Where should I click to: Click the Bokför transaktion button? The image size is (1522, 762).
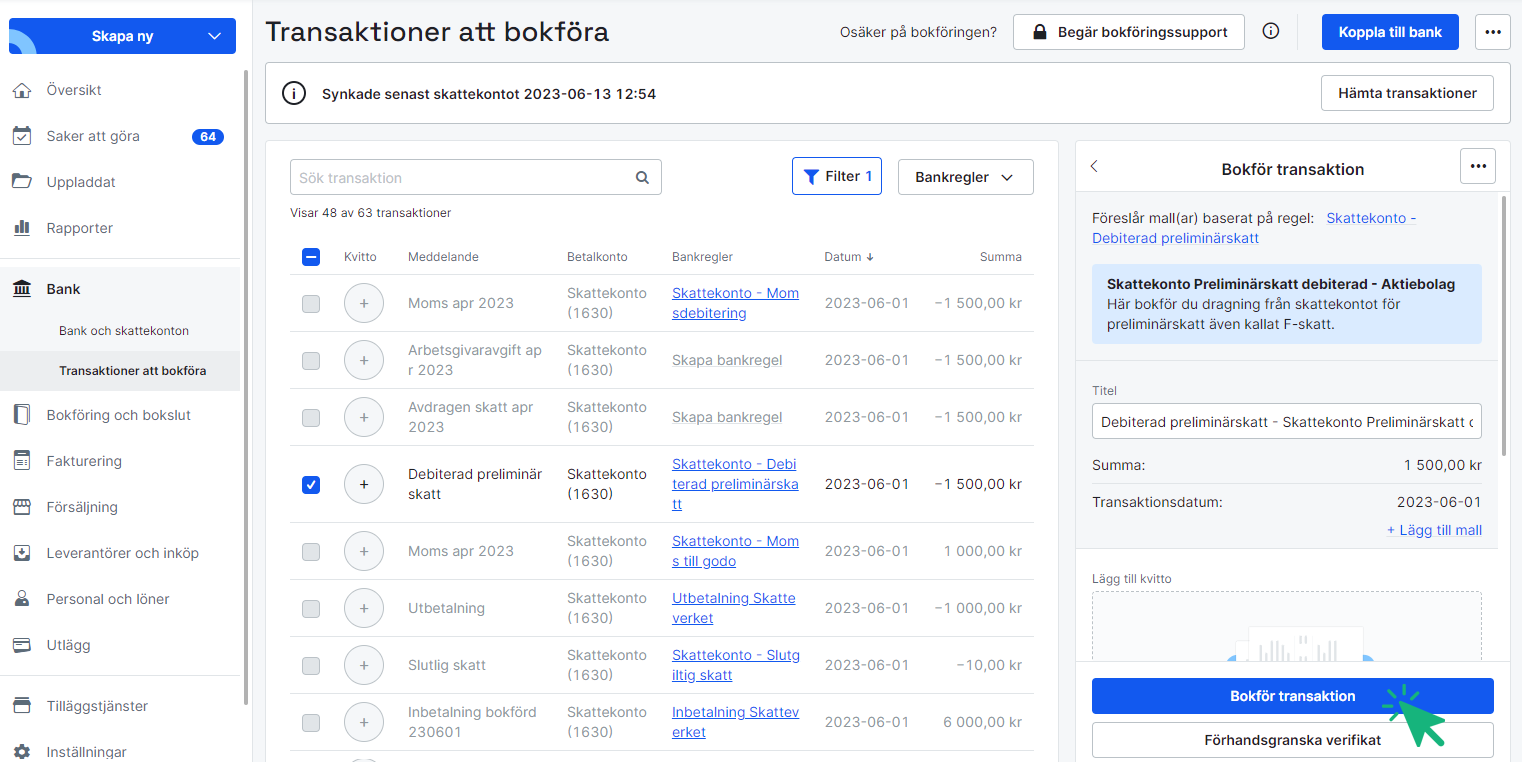point(1291,696)
